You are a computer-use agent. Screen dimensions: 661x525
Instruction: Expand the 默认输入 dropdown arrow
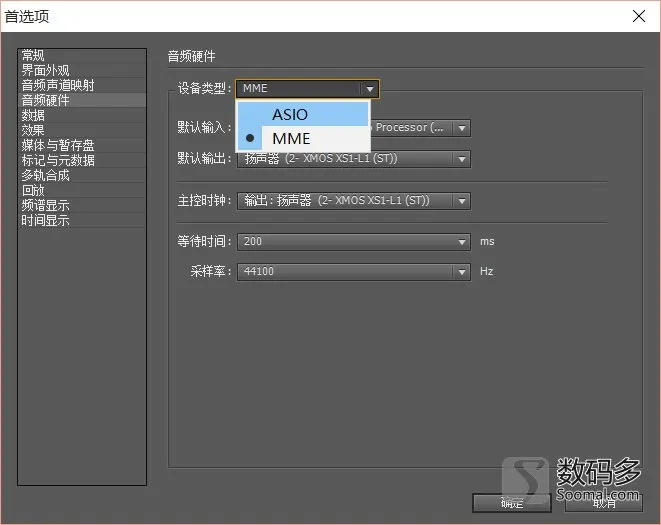[x=462, y=128]
